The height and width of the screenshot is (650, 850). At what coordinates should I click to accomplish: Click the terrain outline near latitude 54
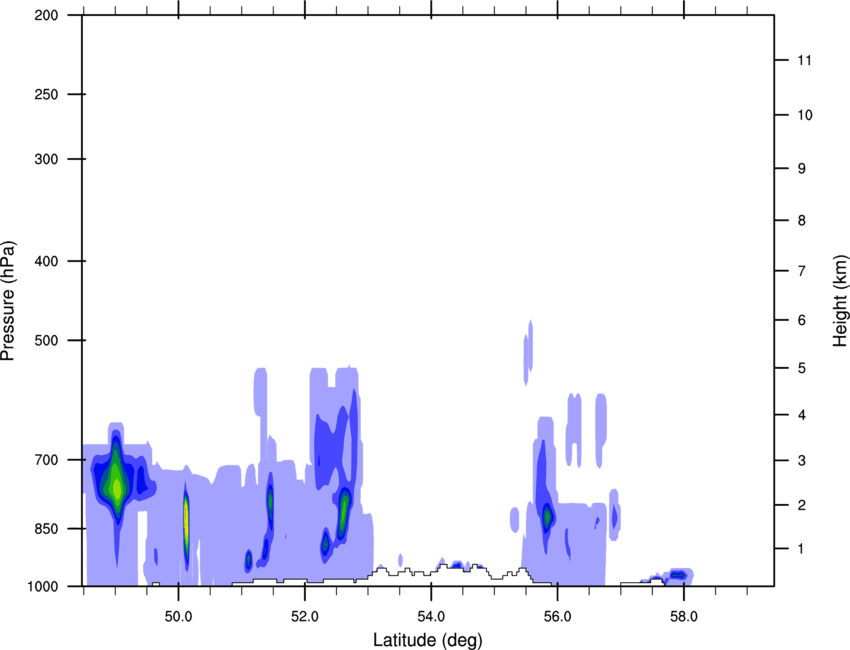pos(432,572)
